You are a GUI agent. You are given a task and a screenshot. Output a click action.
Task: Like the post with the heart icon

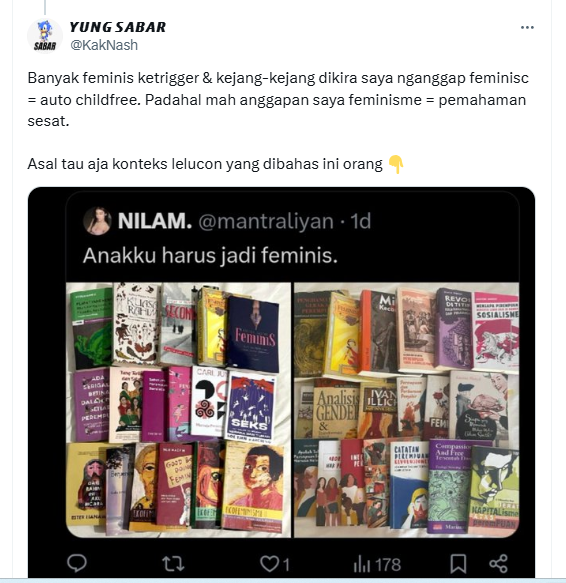268,564
